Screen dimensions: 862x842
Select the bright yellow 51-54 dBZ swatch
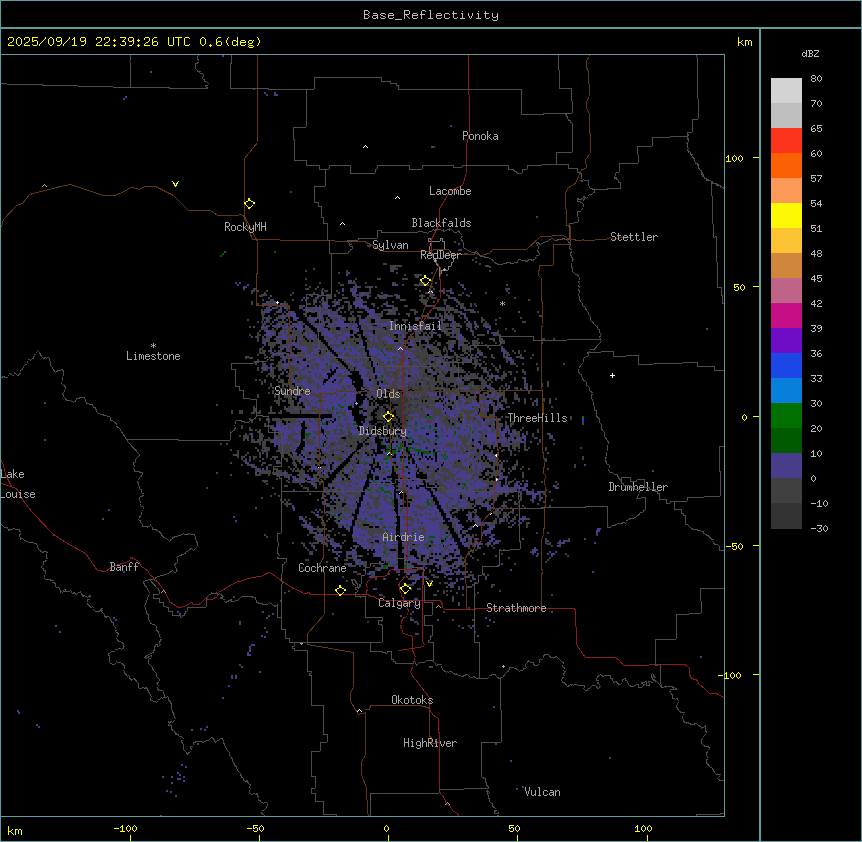[786, 216]
